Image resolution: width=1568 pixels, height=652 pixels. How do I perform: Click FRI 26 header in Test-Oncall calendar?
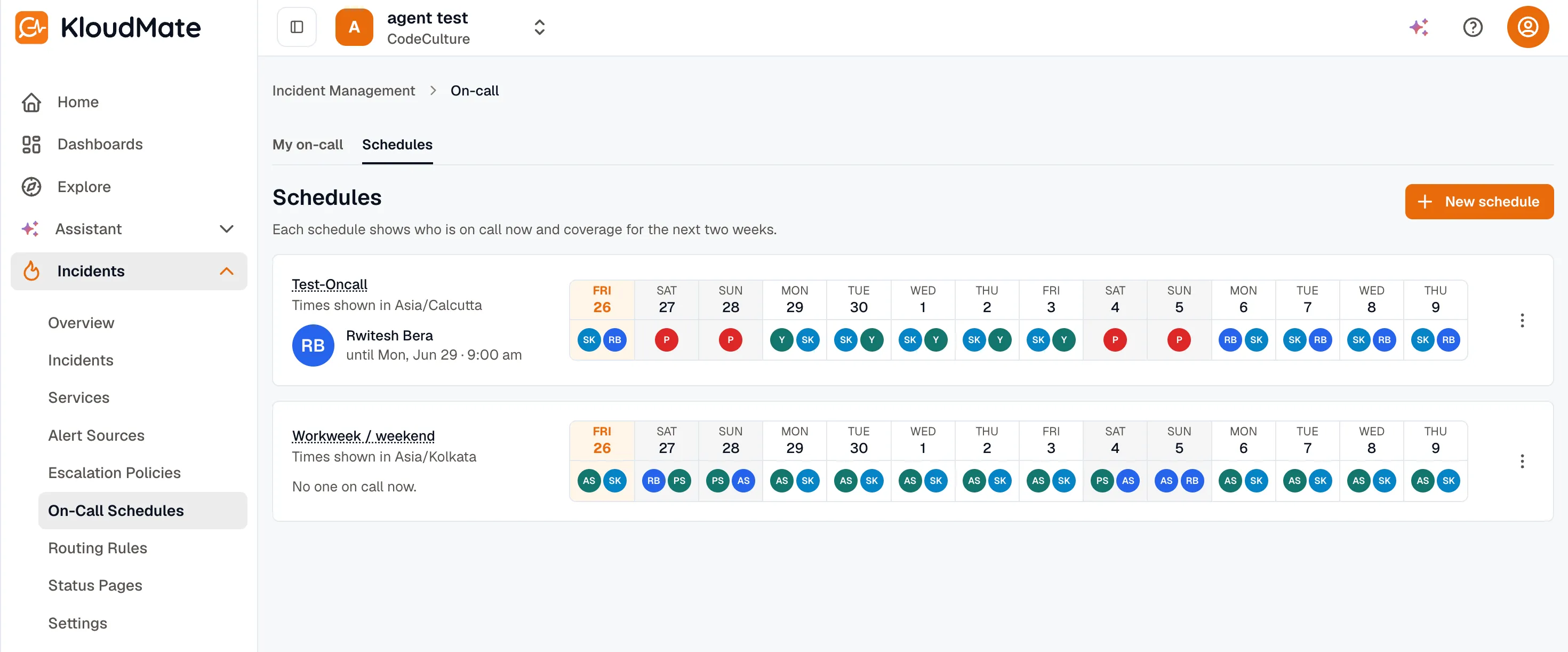(602, 299)
